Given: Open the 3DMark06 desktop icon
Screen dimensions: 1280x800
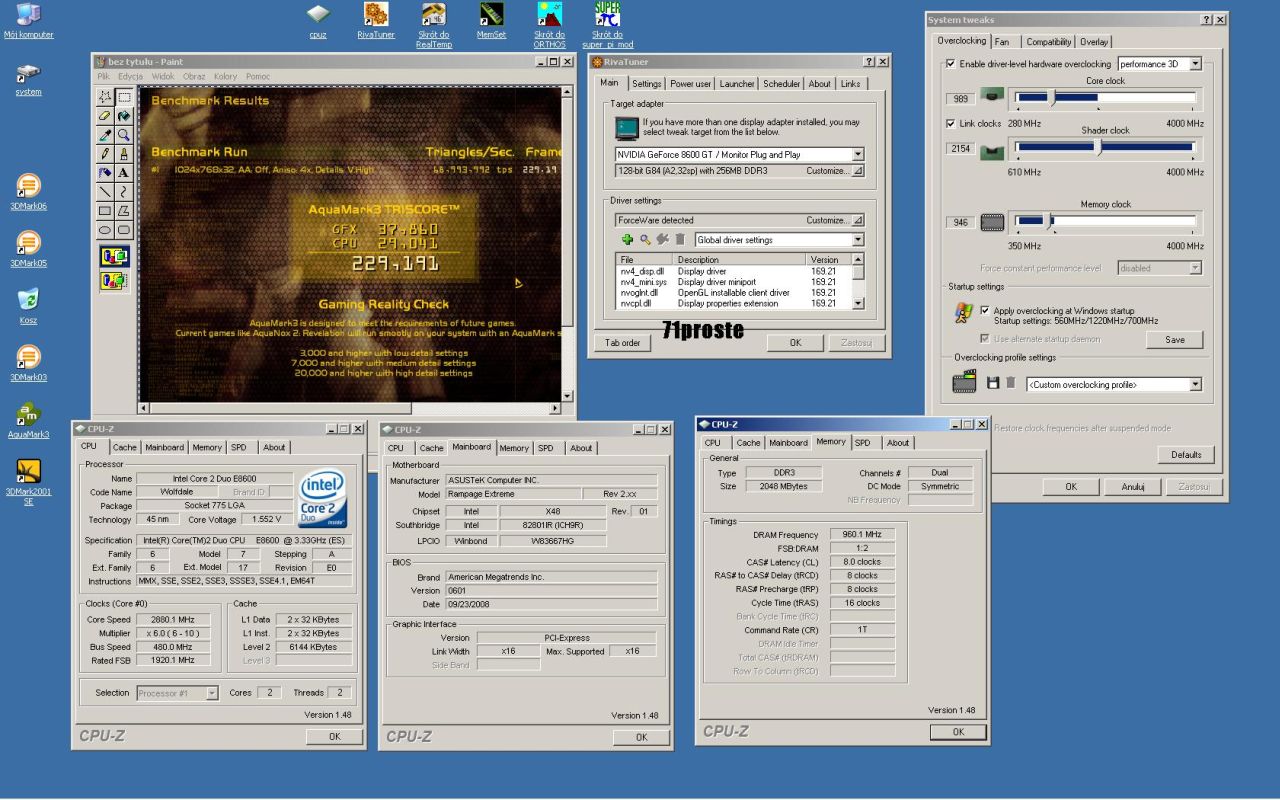Looking at the screenshot, I should pos(28,193).
